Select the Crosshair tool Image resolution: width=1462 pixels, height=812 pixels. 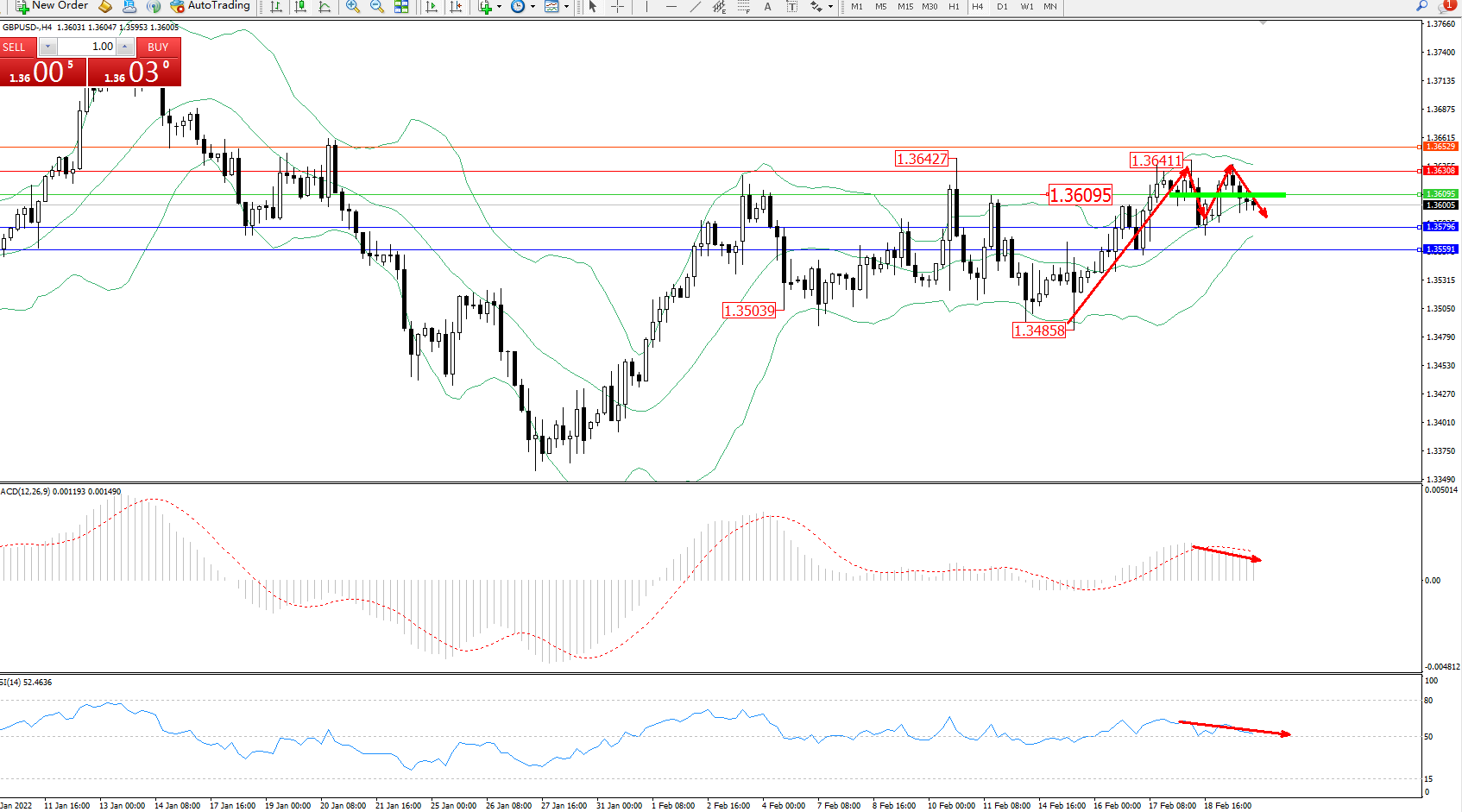click(x=617, y=7)
